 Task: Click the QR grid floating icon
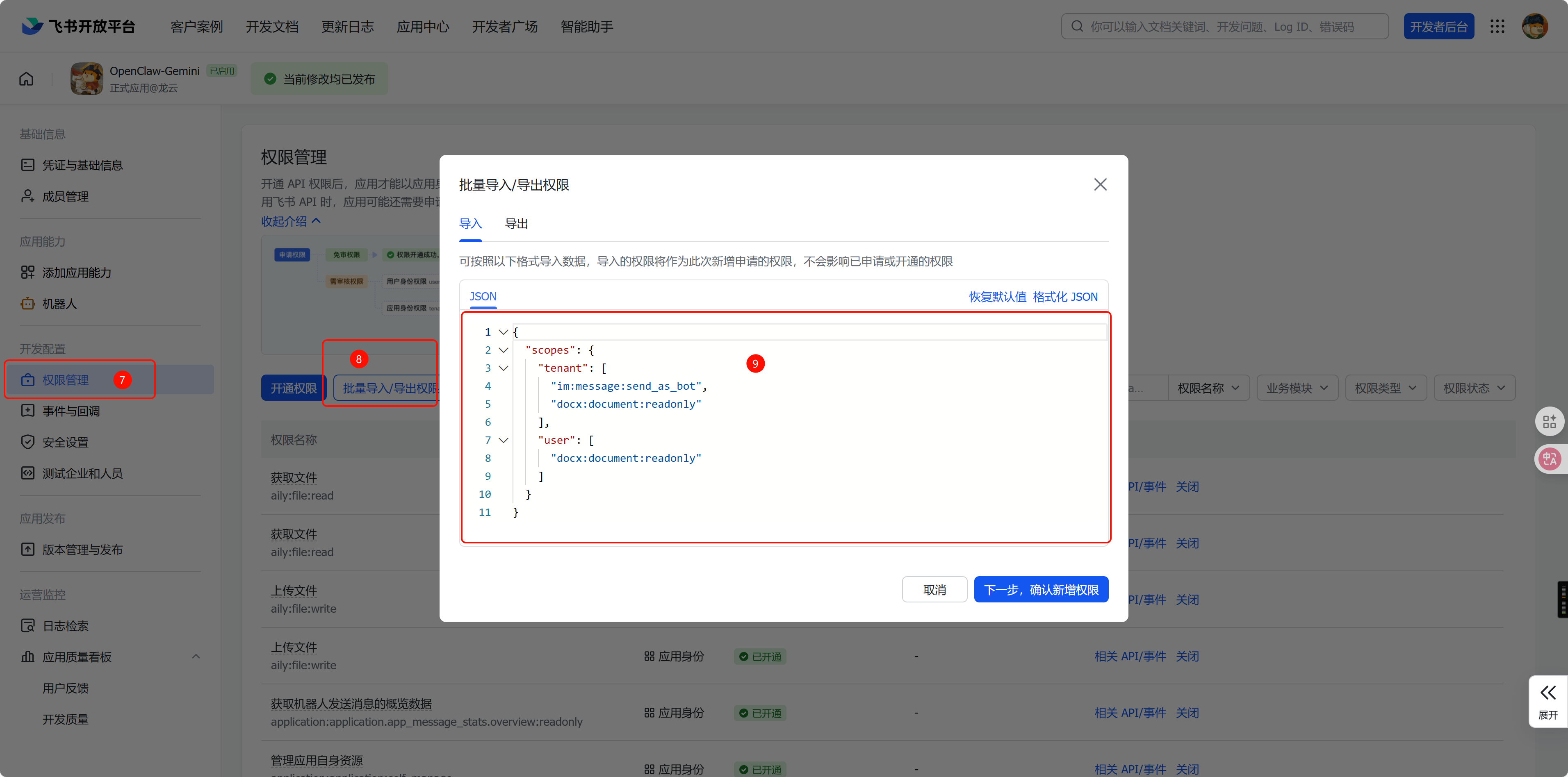[x=1549, y=421]
